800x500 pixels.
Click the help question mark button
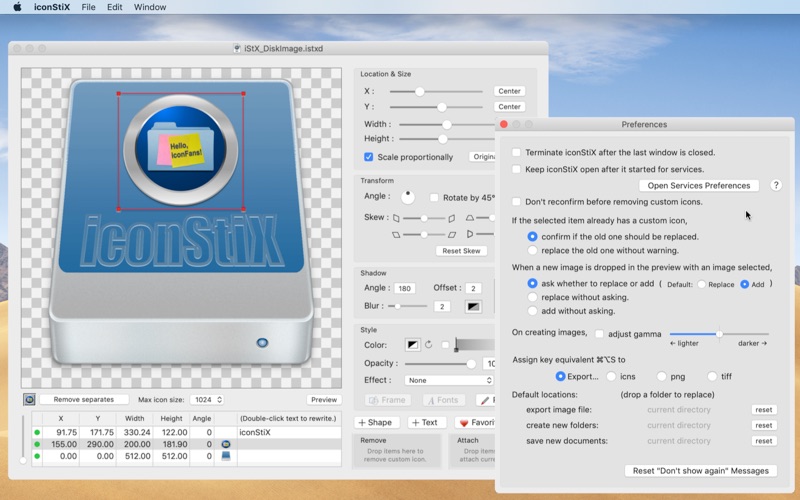(776, 185)
